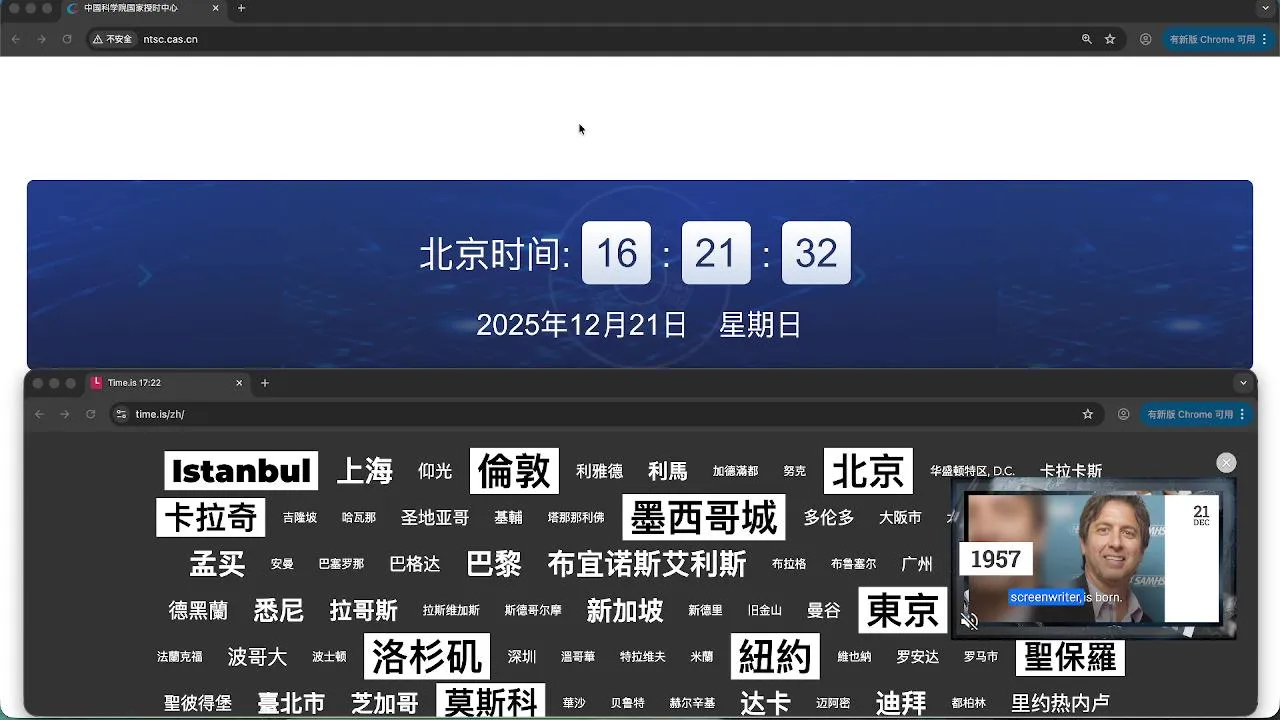
Task: Bookmark the ntsc.cas.cn page with the star
Action: point(1110,39)
